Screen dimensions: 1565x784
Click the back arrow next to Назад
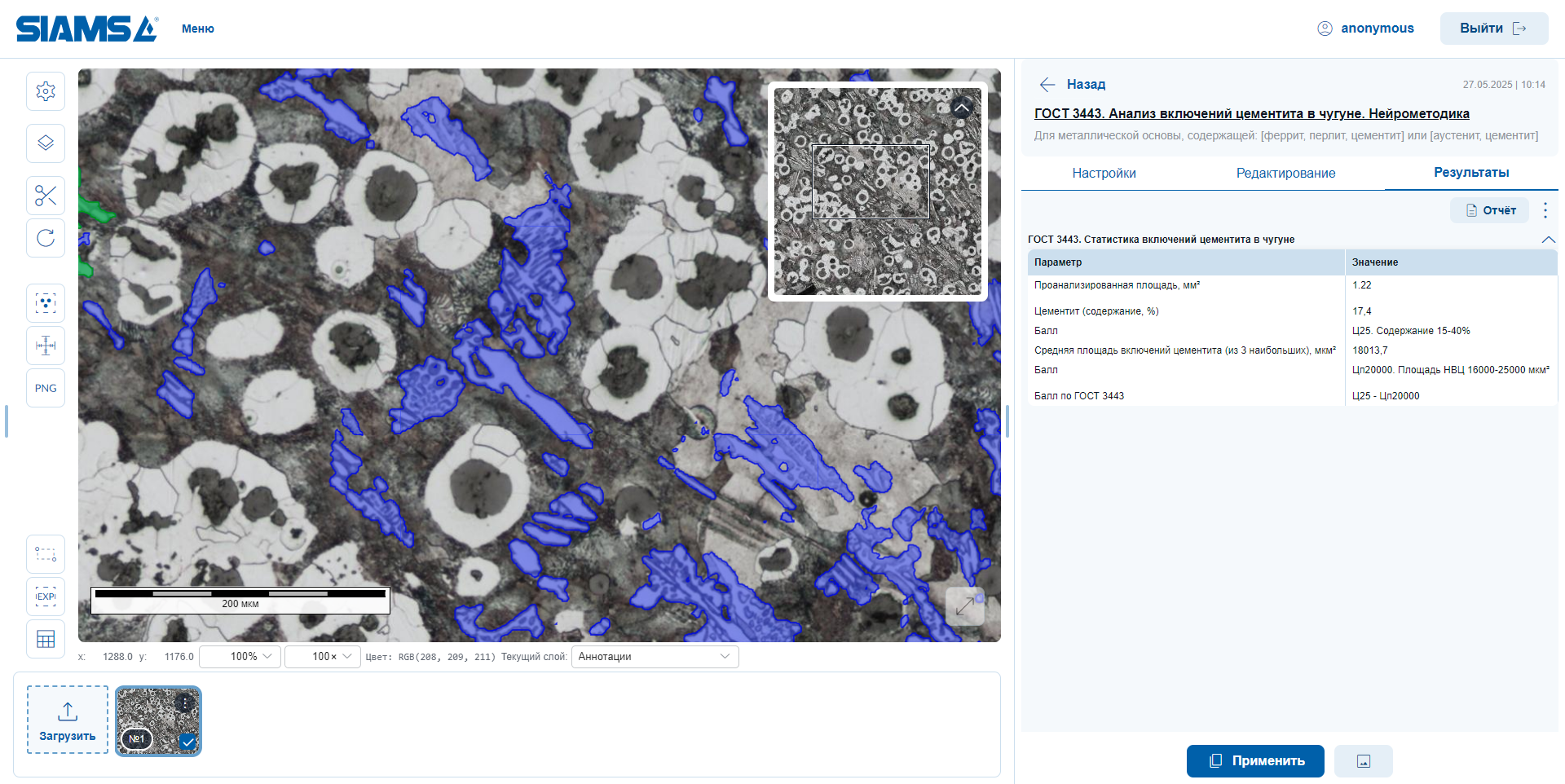1047,85
